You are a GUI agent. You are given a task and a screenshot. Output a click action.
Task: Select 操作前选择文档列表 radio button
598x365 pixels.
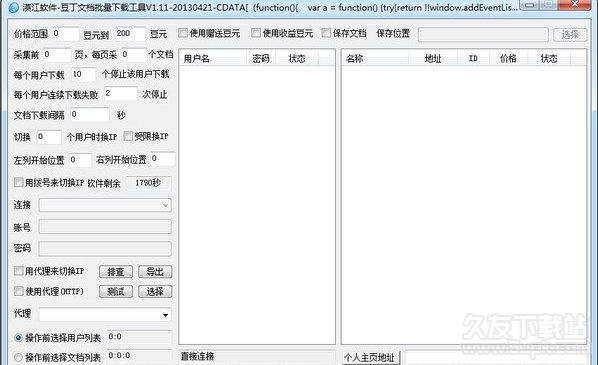(x=18, y=357)
